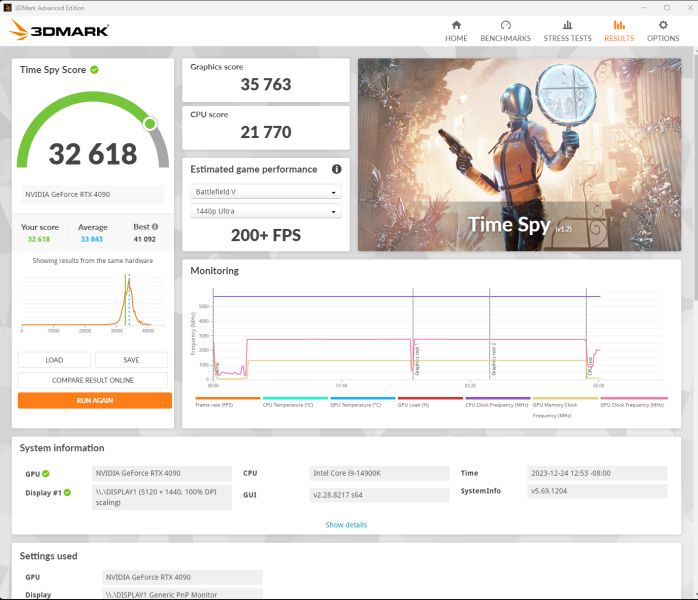Click the estimated game performance info icon
The image size is (698, 600).
pyautogui.click(x=336, y=169)
